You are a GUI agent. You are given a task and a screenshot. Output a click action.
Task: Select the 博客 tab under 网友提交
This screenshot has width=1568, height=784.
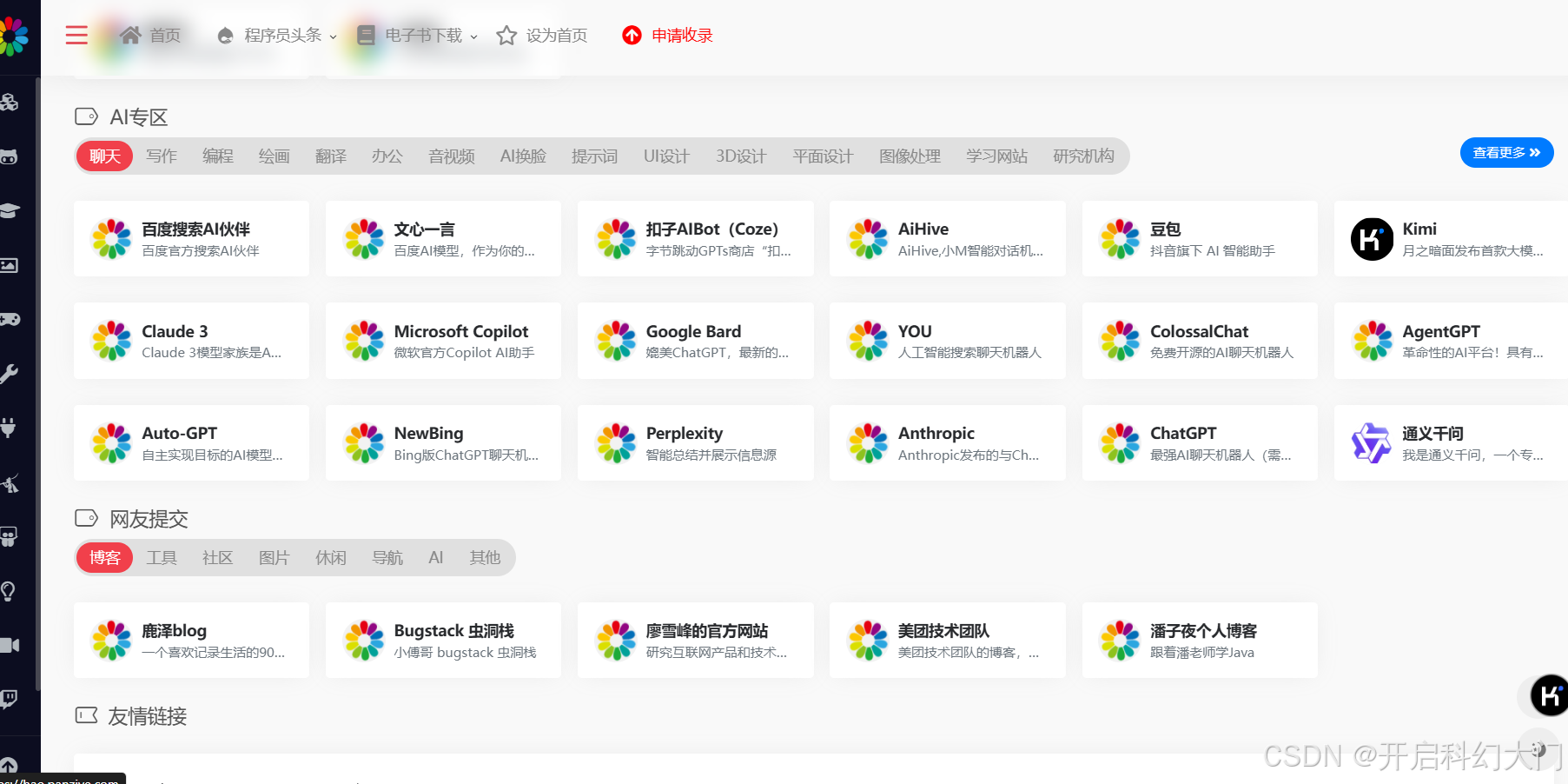click(x=104, y=557)
